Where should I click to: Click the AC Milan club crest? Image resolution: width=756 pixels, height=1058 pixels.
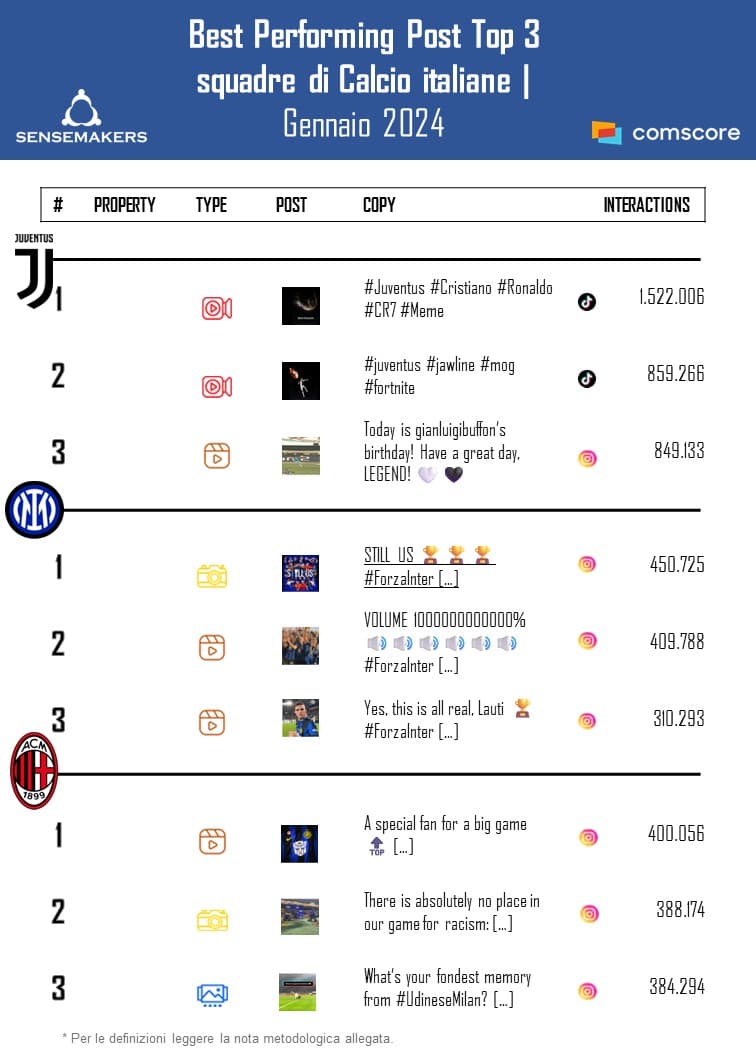pos(34,770)
